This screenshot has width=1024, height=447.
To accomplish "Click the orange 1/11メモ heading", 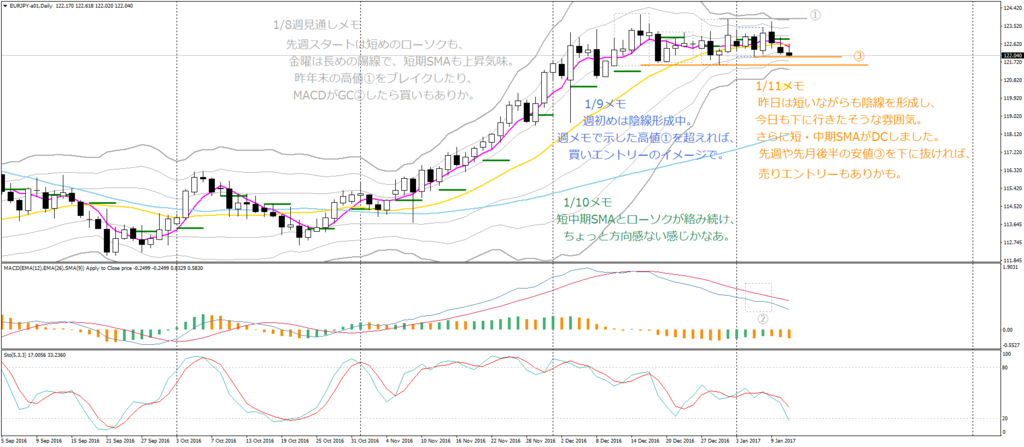I will click(x=780, y=86).
